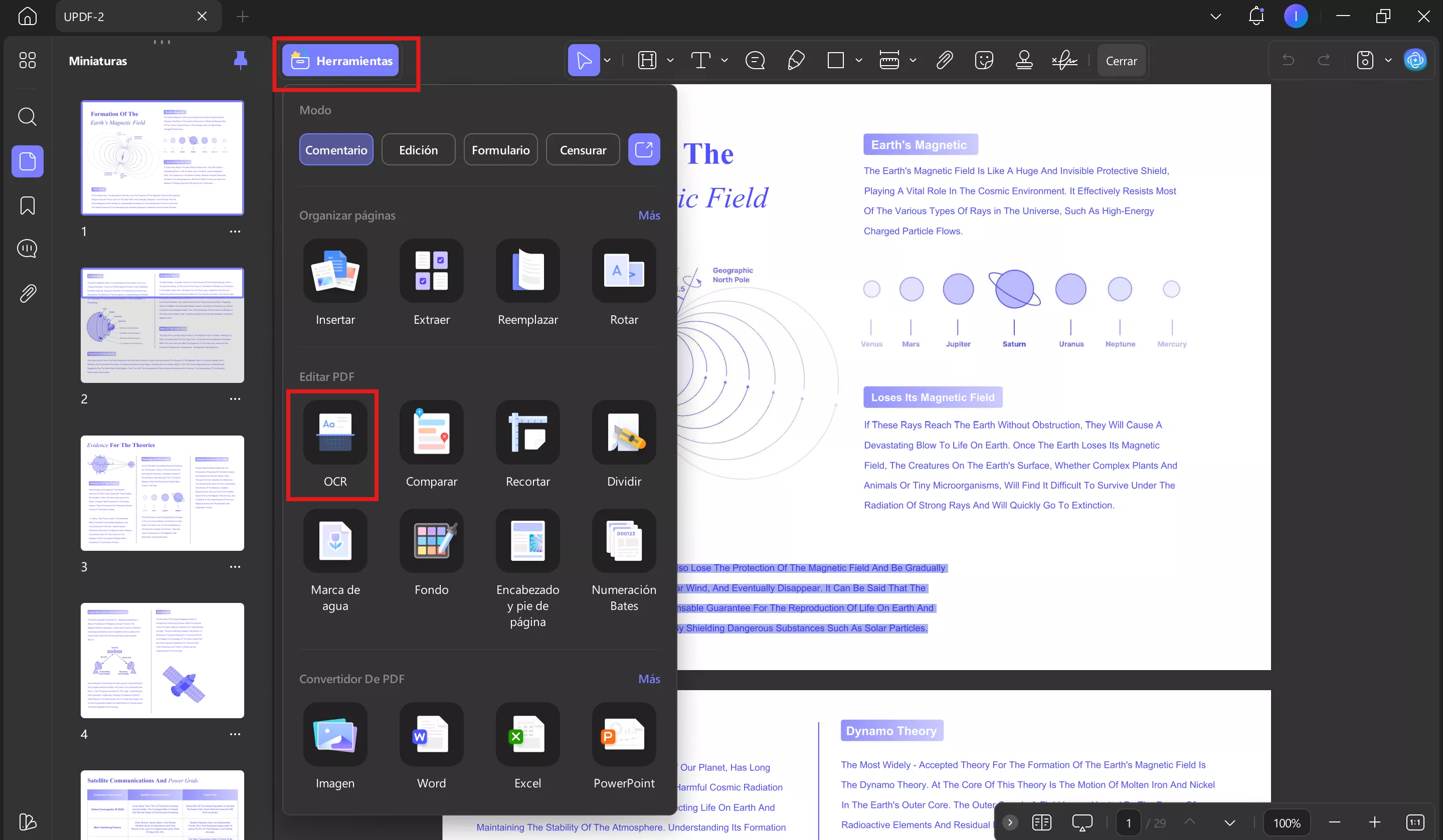Convert PDF to Imagen

coord(335,747)
